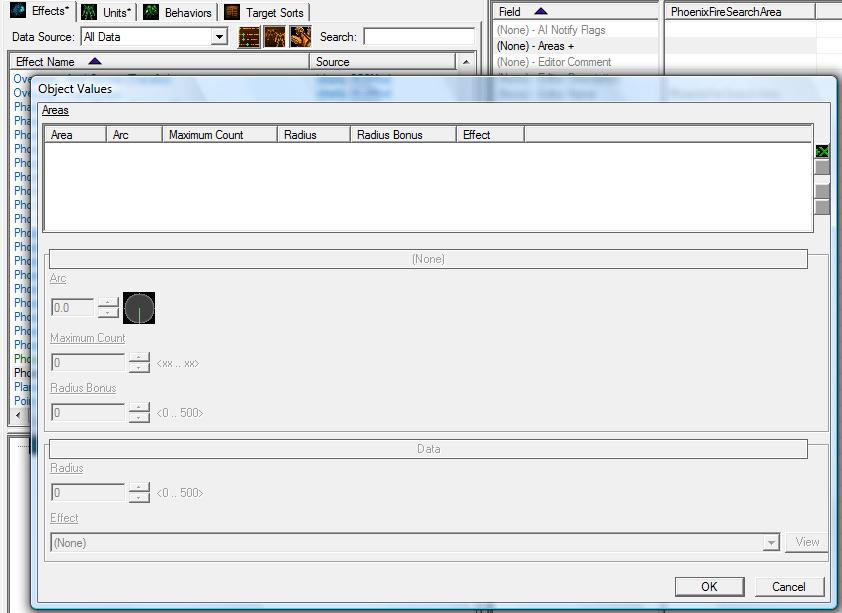Click the Radius column header
Screen dimensions: 842x613
[314, 135]
